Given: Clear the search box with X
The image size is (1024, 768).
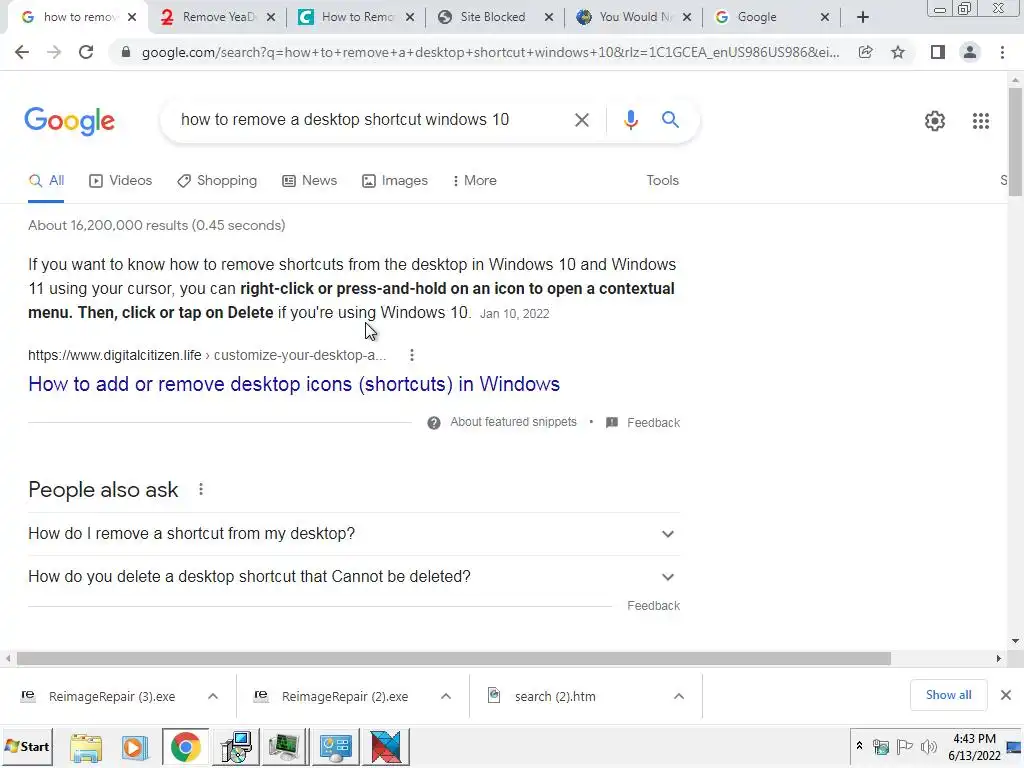Looking at the screenshot, I should pos(581,120).
